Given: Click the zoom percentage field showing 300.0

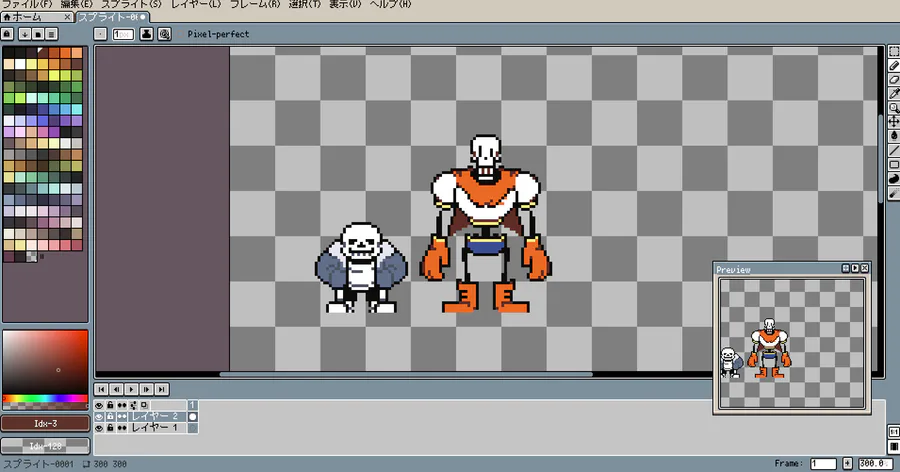Looking at the screenshot, I should click(874, 463).
